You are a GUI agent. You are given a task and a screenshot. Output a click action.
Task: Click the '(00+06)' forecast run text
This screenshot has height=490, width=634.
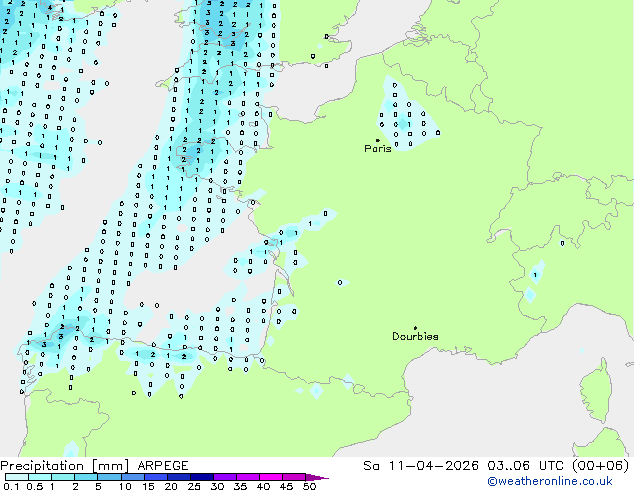coord(600,466)
